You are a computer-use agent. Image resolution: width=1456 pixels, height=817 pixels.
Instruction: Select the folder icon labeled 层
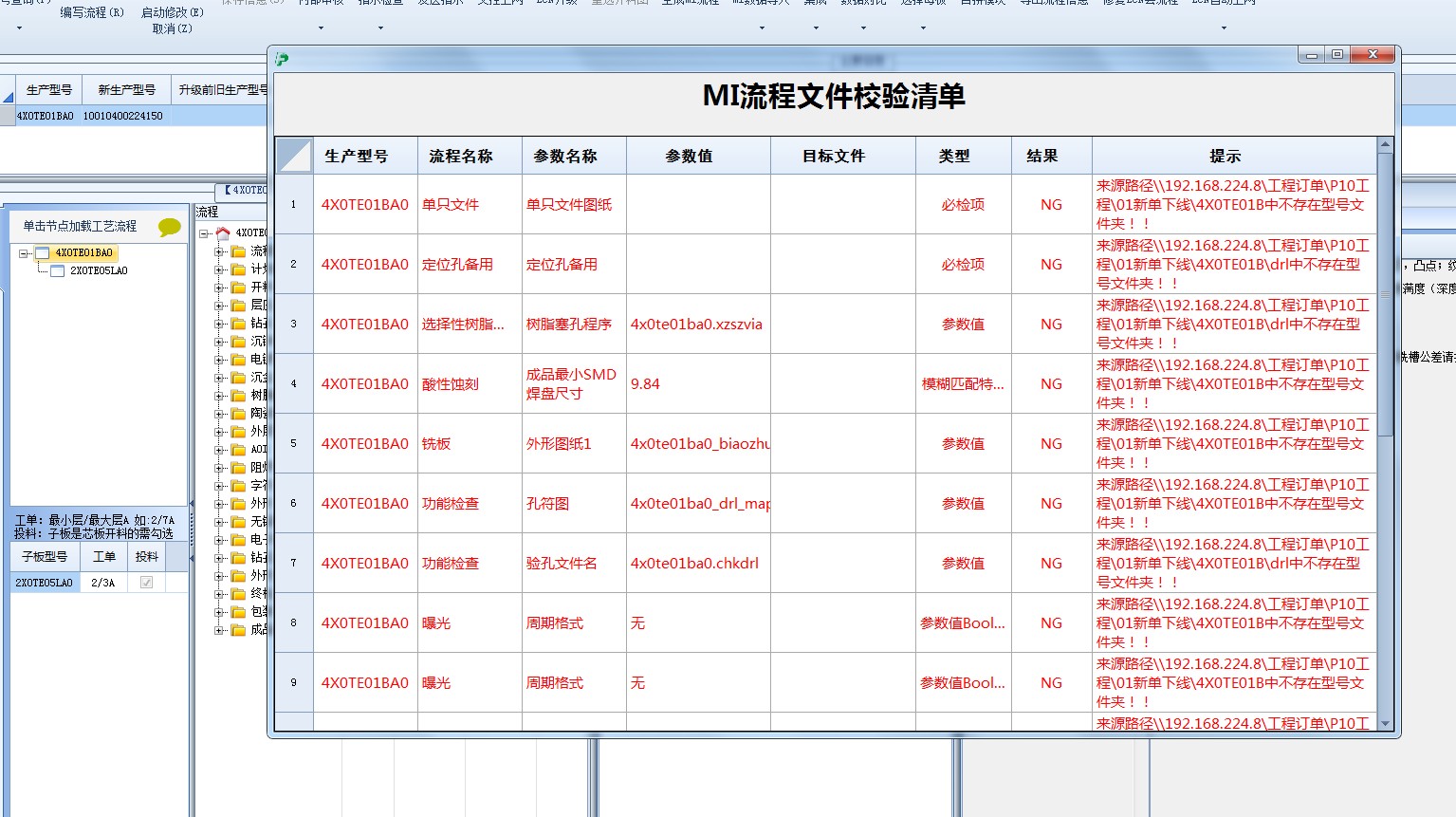238,306
